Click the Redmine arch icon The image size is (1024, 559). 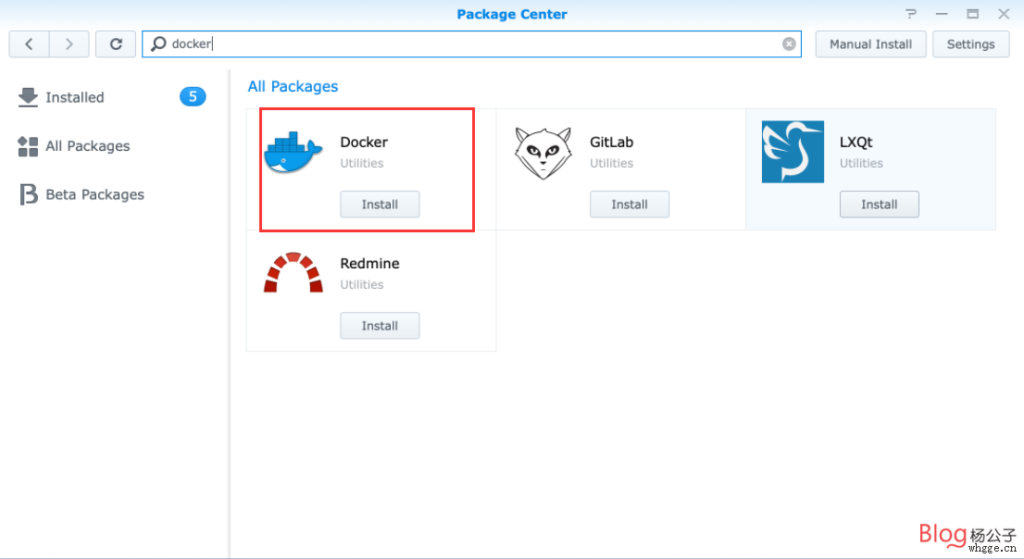293,272
